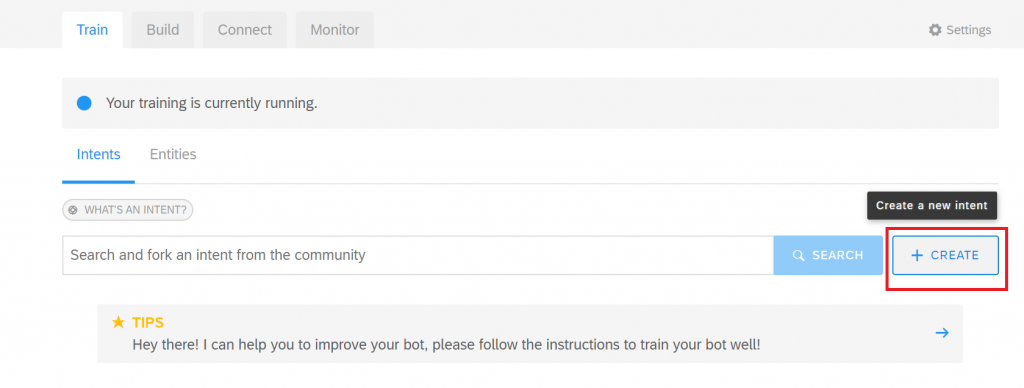Click the SEARCH button label
Image resolution: width=1024 pixels, height=388 pixels.
(x=838, y=255)
